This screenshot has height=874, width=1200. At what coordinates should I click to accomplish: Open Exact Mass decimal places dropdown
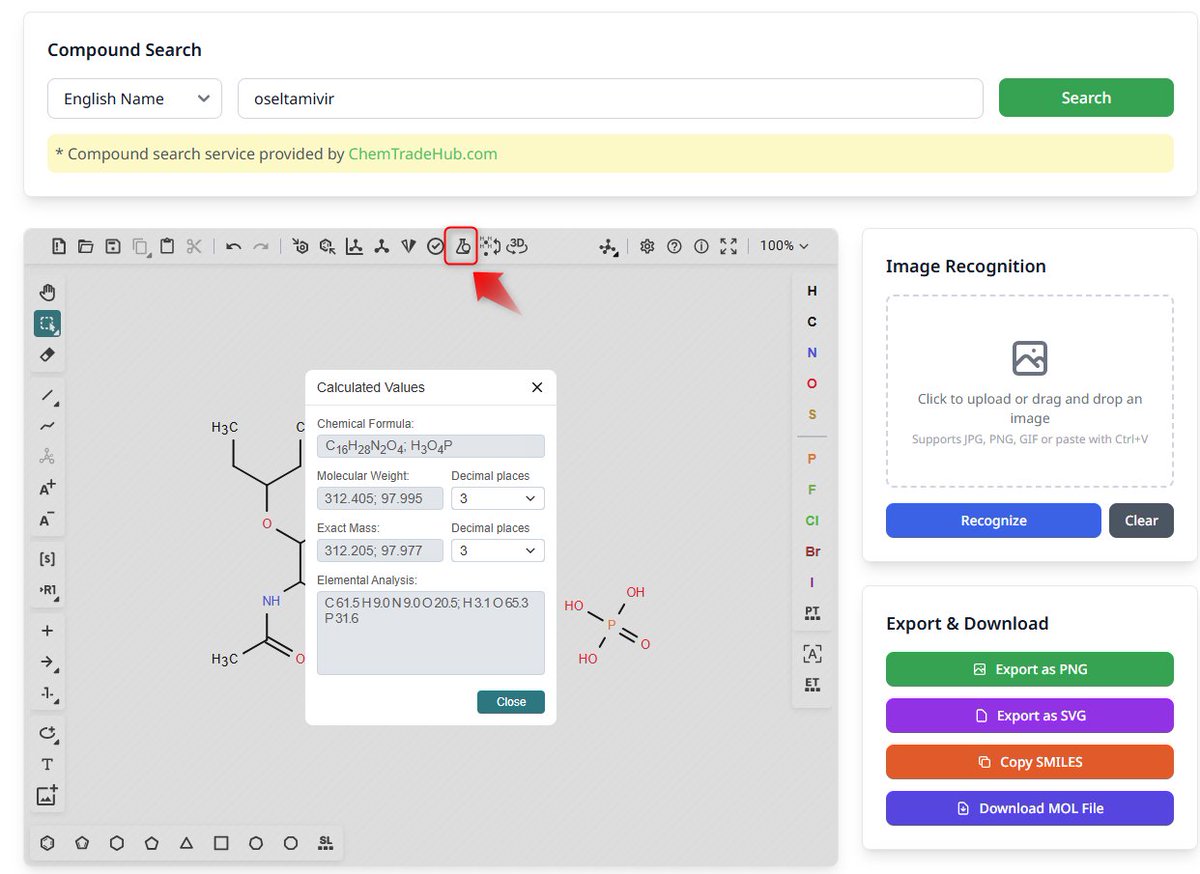(498, 550)
